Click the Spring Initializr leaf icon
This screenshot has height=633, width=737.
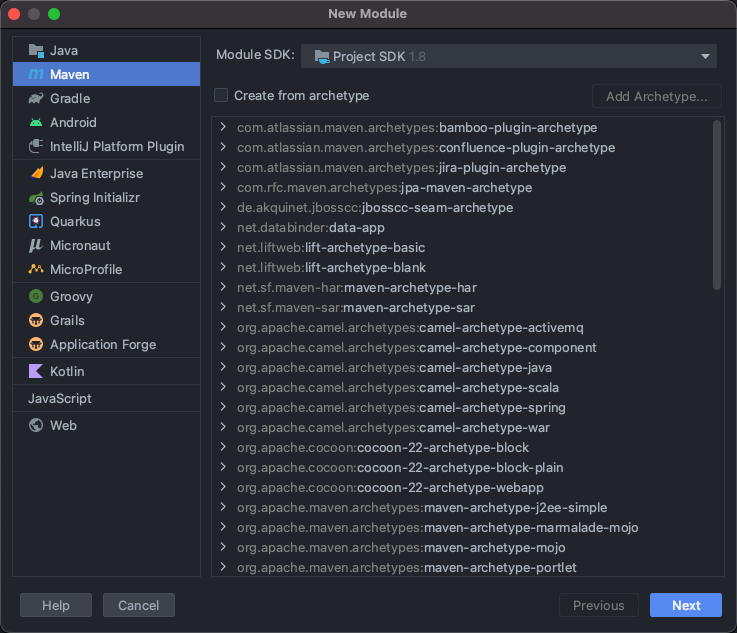pyautogui.click(x=36, y=198)
